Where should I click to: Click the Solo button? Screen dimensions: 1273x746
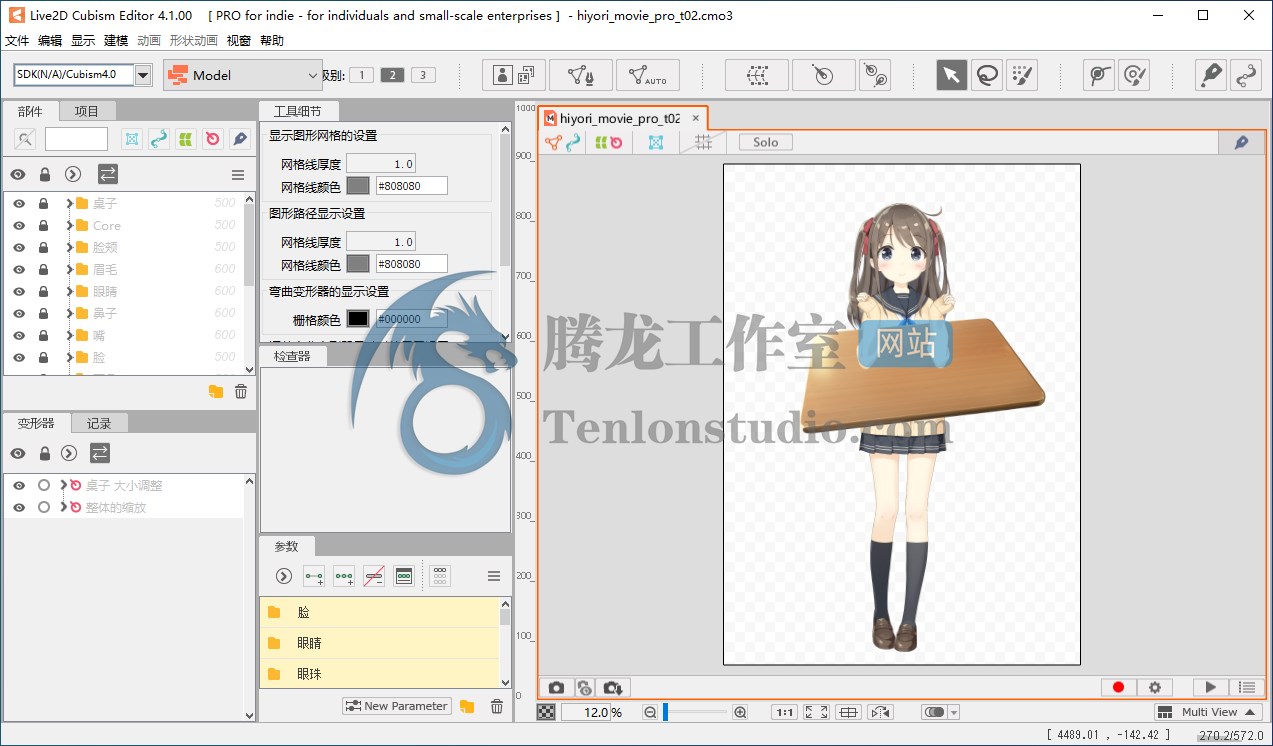point(766,142)
